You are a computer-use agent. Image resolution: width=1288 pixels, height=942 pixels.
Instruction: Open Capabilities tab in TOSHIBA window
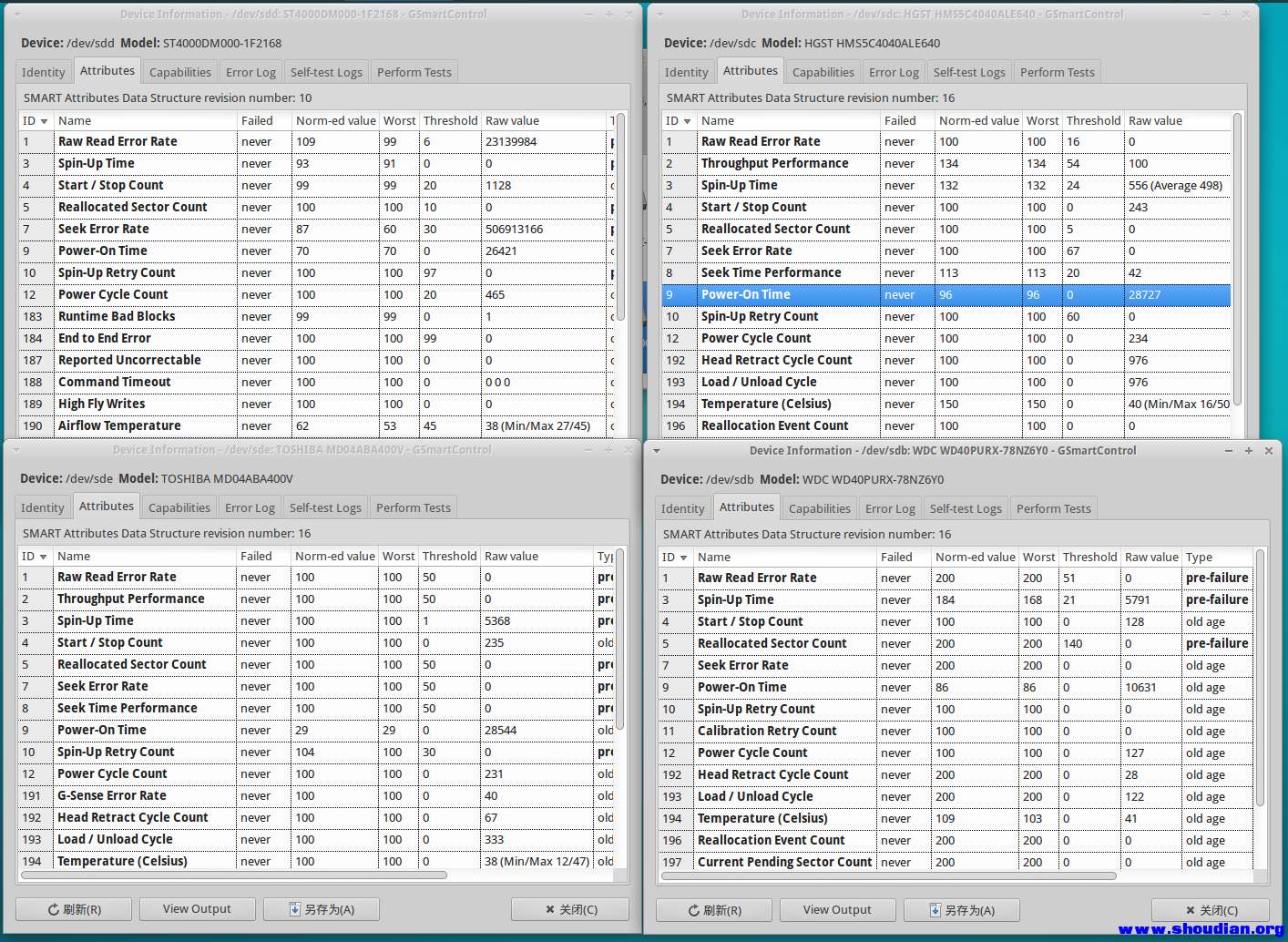pos(179,507)
